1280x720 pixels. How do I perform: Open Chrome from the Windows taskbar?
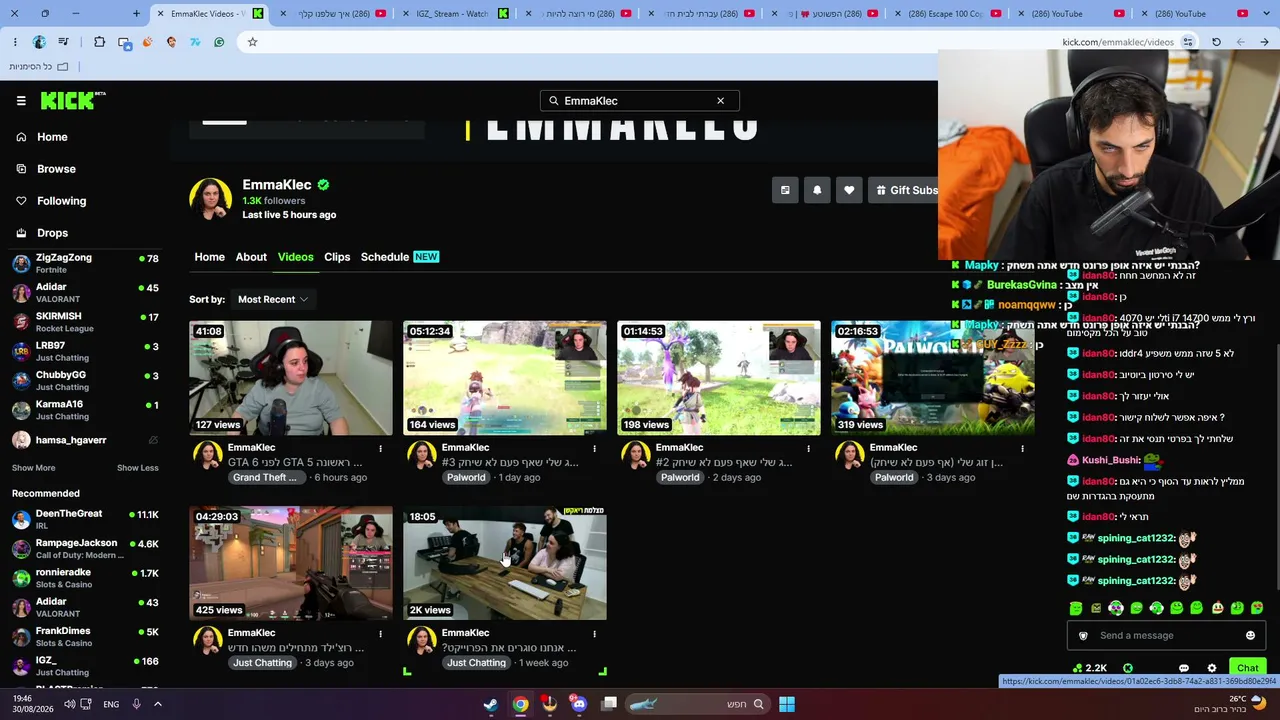point(521,704)
